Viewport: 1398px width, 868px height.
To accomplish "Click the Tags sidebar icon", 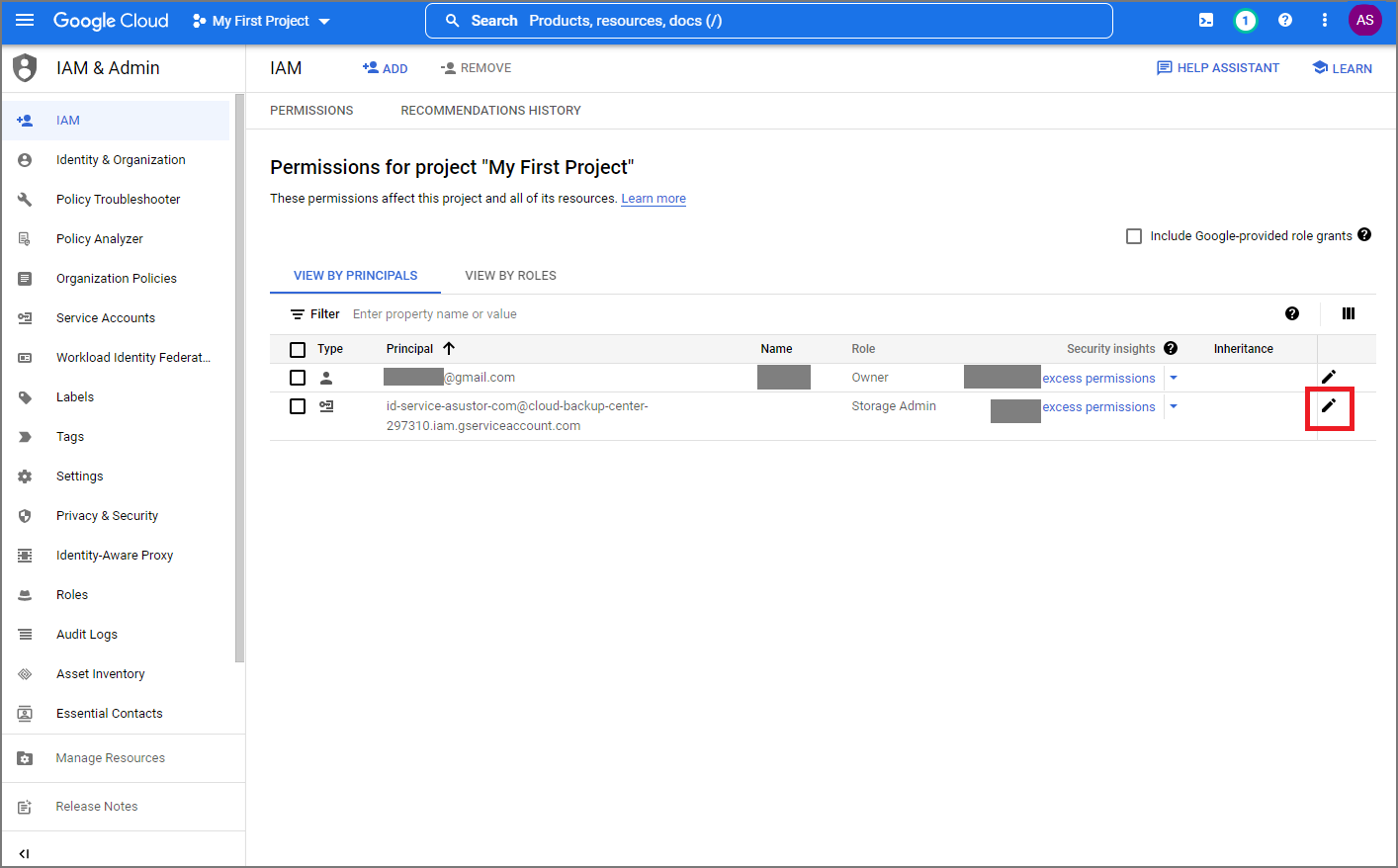I will tap(25, 437).
